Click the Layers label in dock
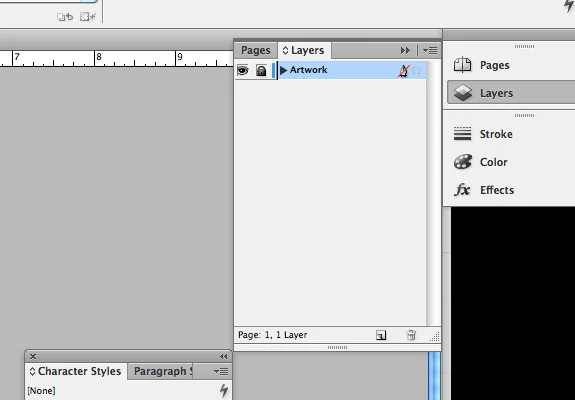This screenshot has height=400, width=575. click(497, 93)
